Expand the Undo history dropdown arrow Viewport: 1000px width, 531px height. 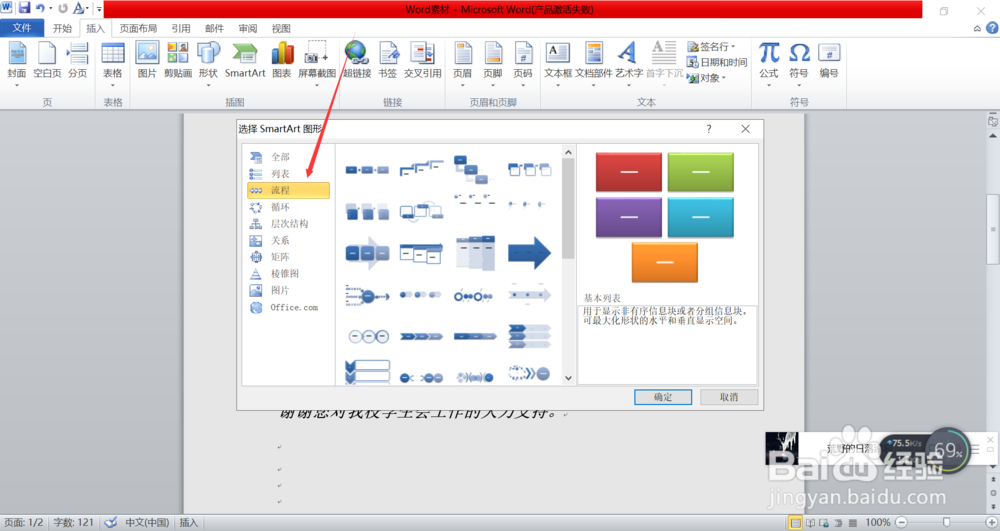coord(50,8)
